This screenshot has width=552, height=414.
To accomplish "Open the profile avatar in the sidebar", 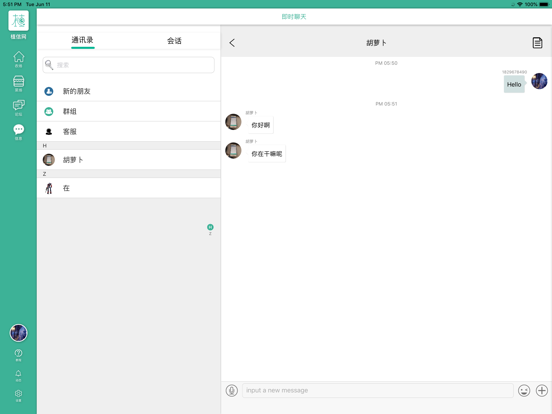I will [x=18, y=333].
